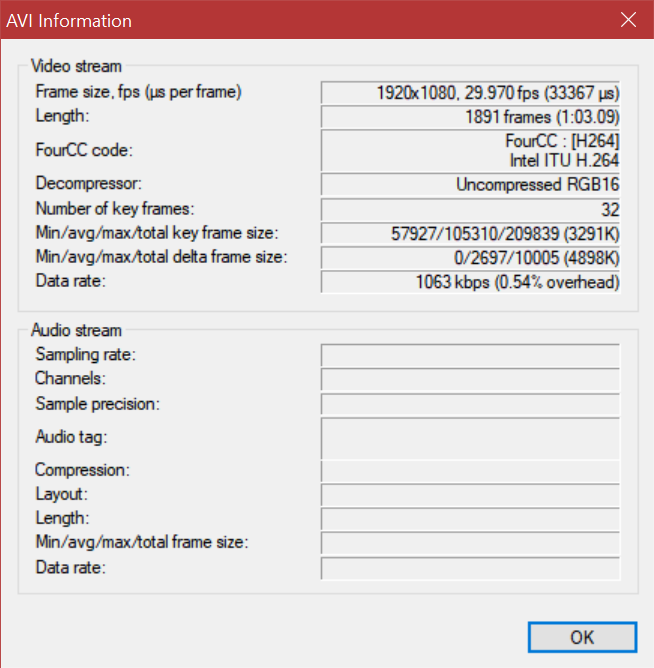Click the Uncompressed RGB16 decompressor value
The height and width of the screenshot is (668, 654).
click(470, 184)
